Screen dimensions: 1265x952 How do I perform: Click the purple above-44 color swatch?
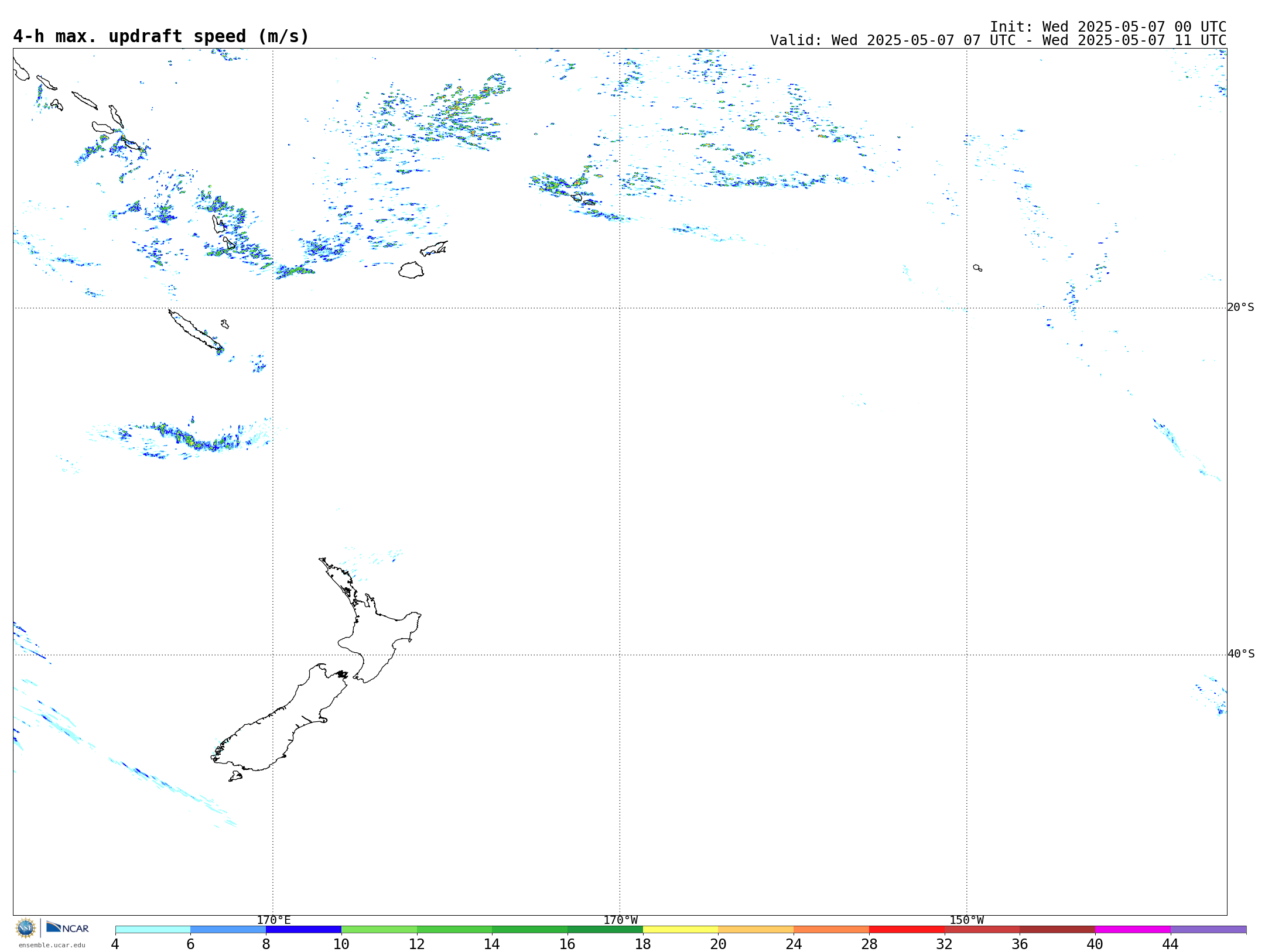[1209, 930]
